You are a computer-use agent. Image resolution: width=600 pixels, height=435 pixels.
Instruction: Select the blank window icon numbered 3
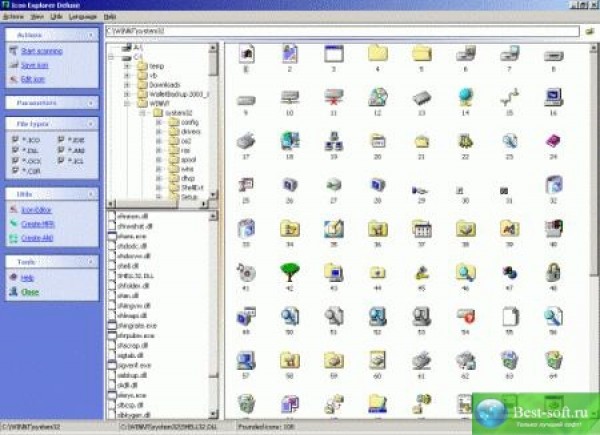coord(334,54)
